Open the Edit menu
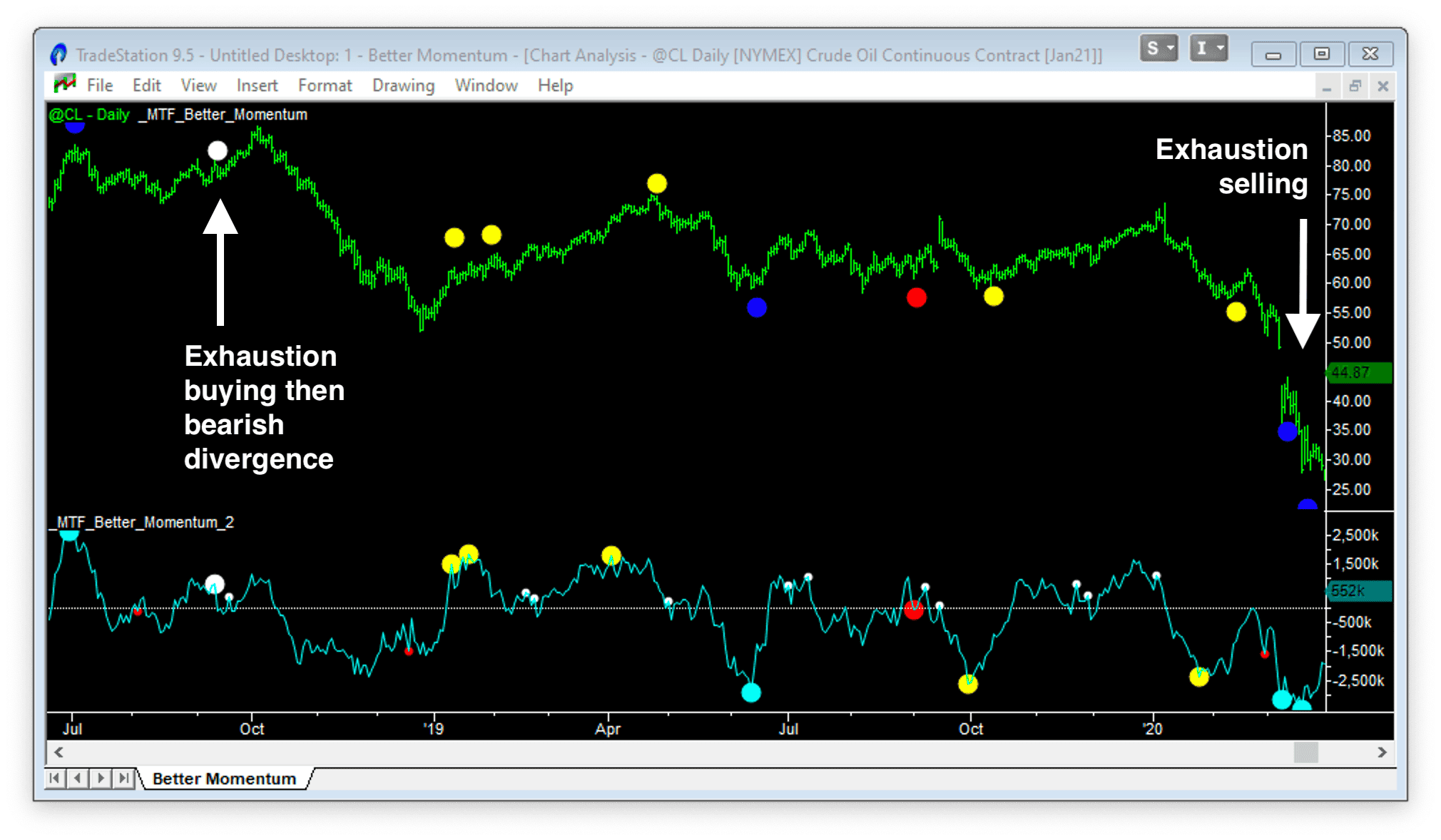 click(143, 85)
